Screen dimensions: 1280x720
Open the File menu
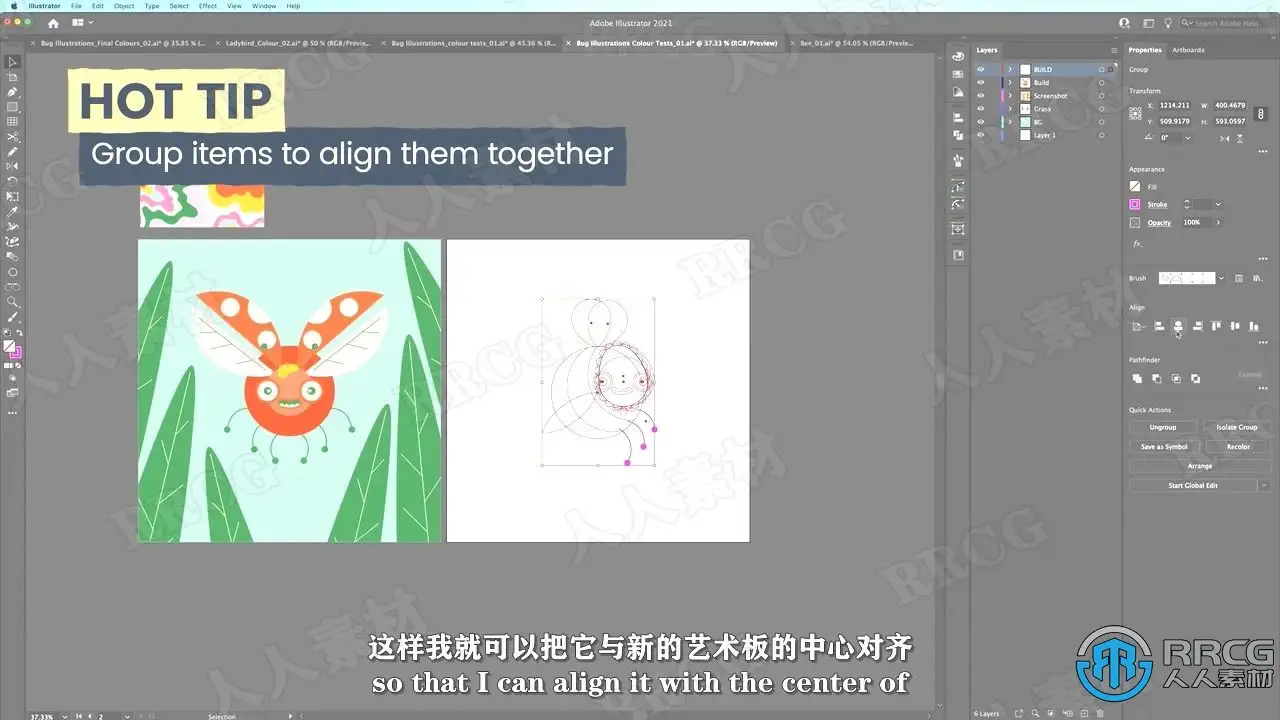click(x=76, y=6)
